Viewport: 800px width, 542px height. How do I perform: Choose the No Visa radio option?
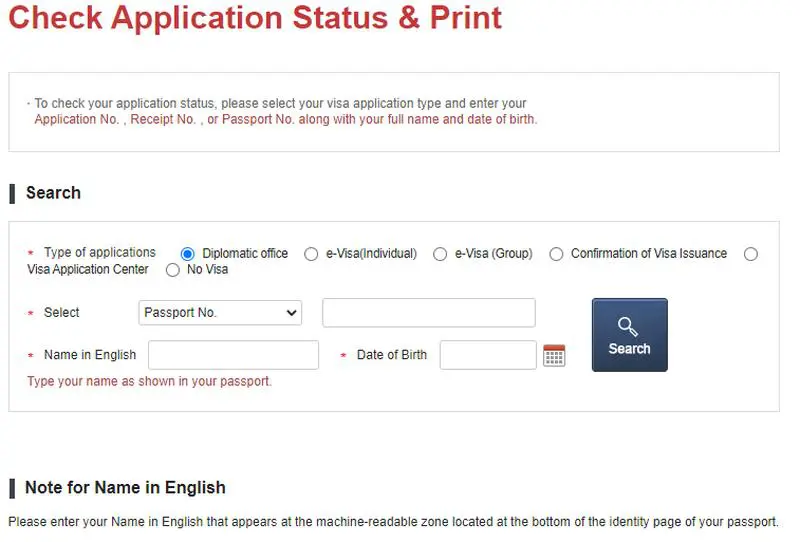173,270
